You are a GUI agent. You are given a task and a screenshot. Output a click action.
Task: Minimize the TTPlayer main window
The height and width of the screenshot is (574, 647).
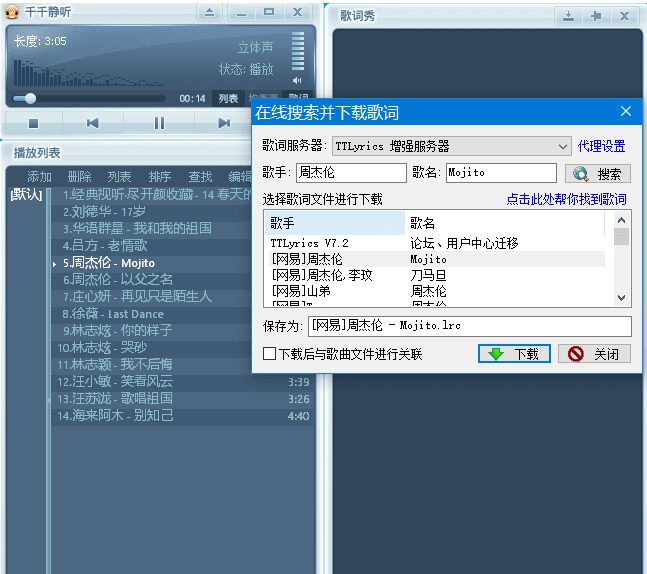point(241,12)
